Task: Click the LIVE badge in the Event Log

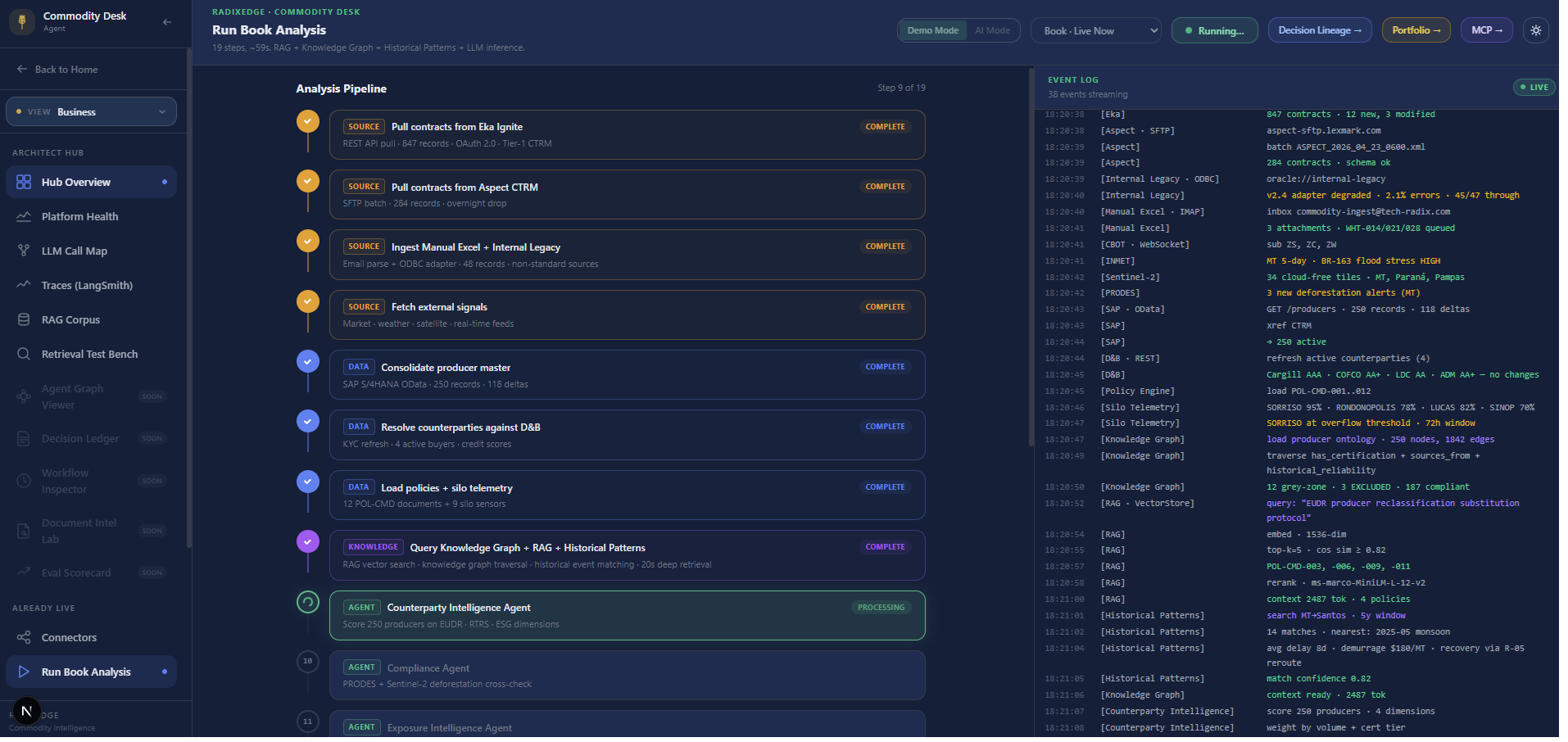Action: pyautogui.click(x=1534, y=87)
